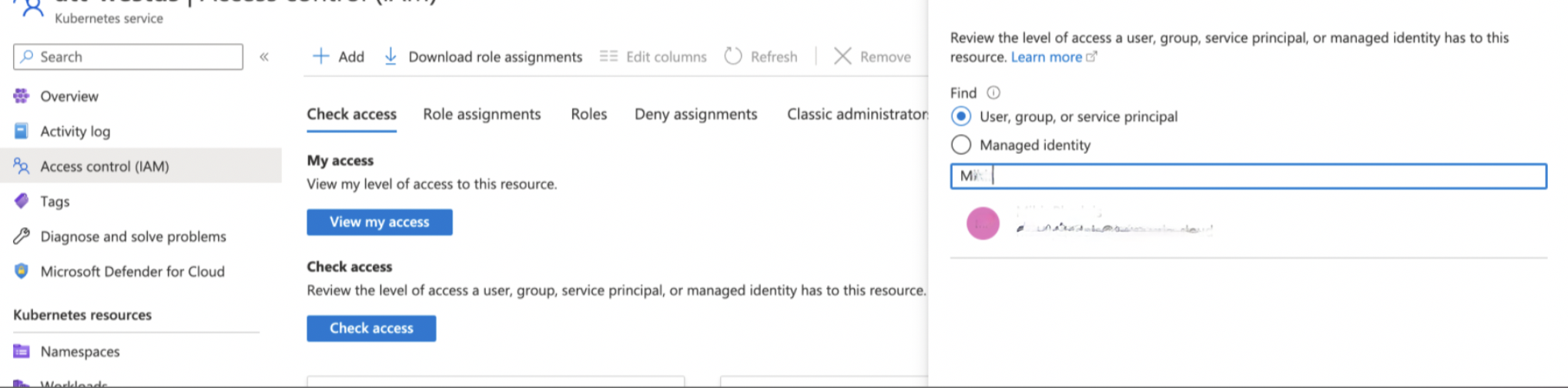Click Download role assignments

(495, 56)
